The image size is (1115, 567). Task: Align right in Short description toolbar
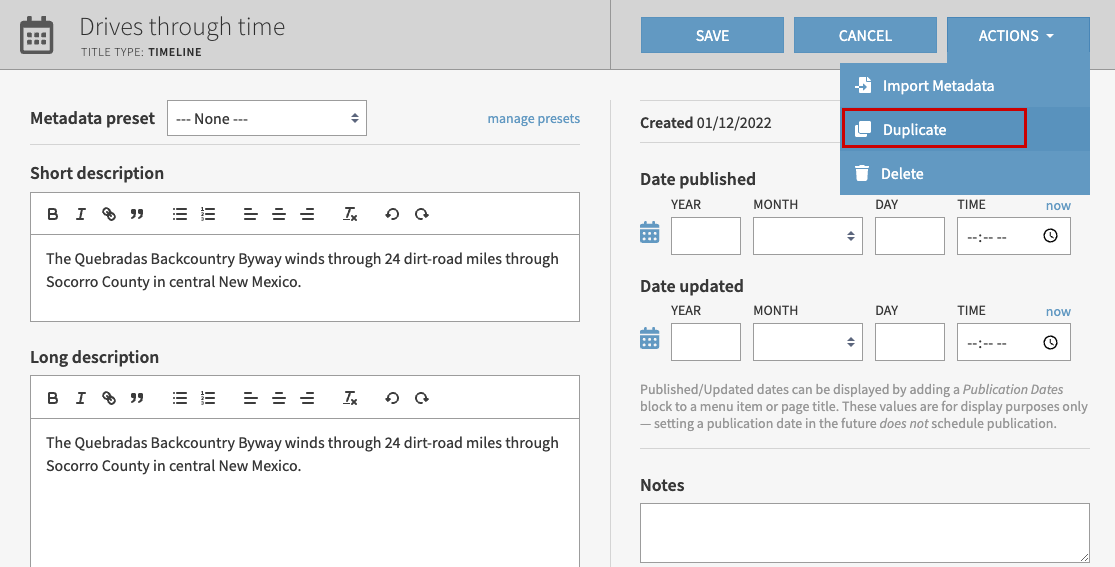click(307, 214)
